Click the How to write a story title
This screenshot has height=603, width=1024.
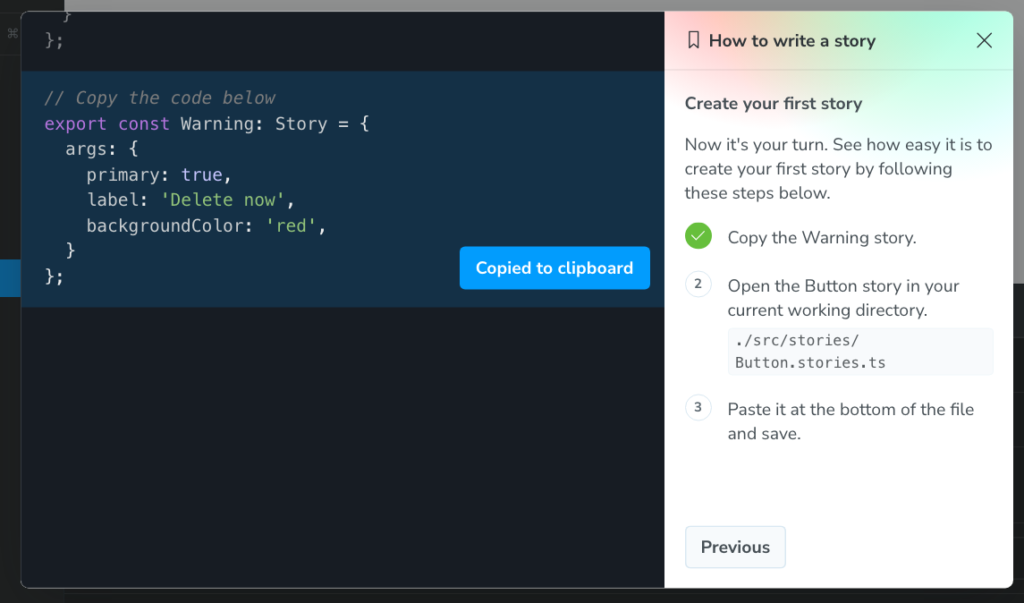pos(791,41)
